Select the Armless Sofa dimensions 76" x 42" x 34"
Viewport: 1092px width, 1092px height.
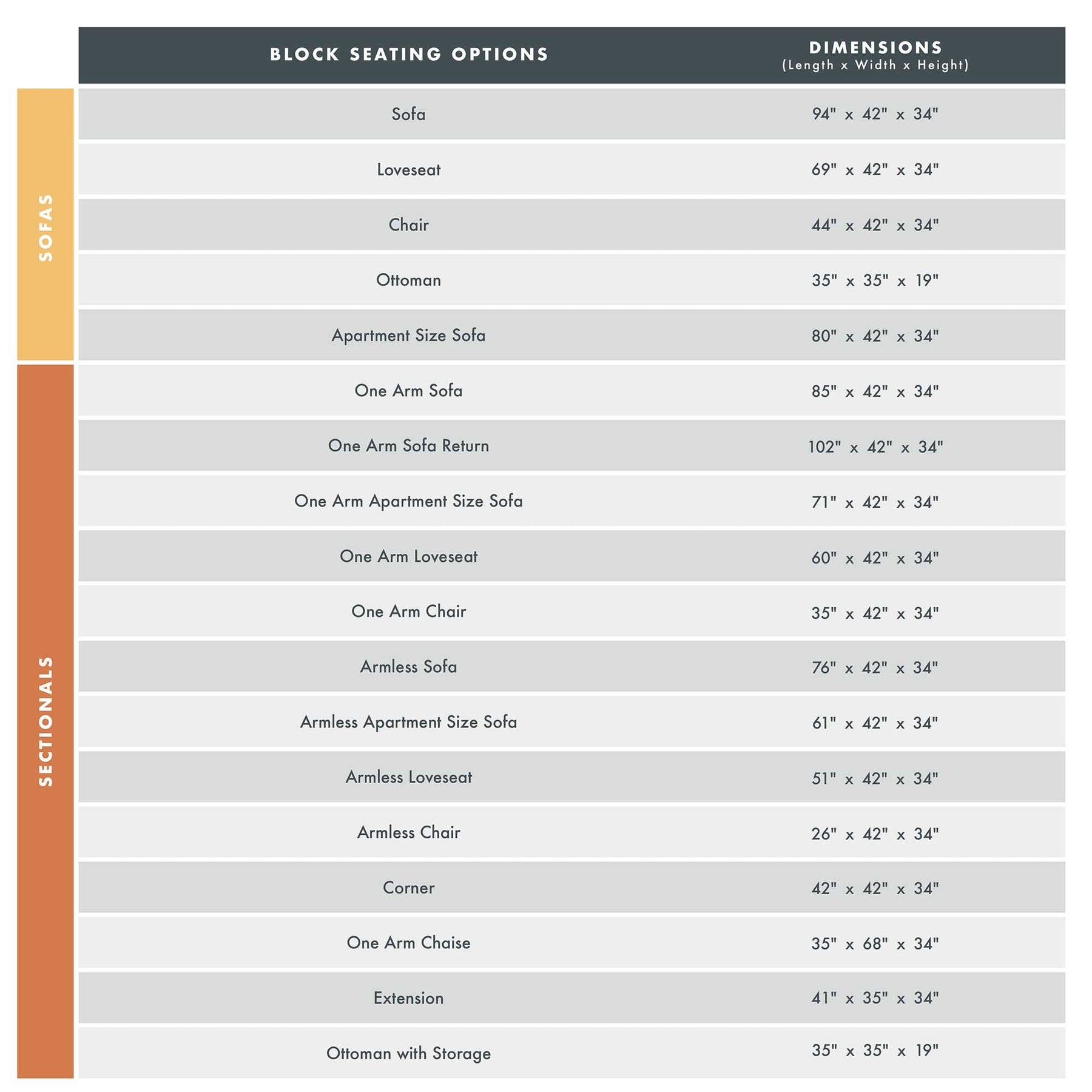point(875,668)
